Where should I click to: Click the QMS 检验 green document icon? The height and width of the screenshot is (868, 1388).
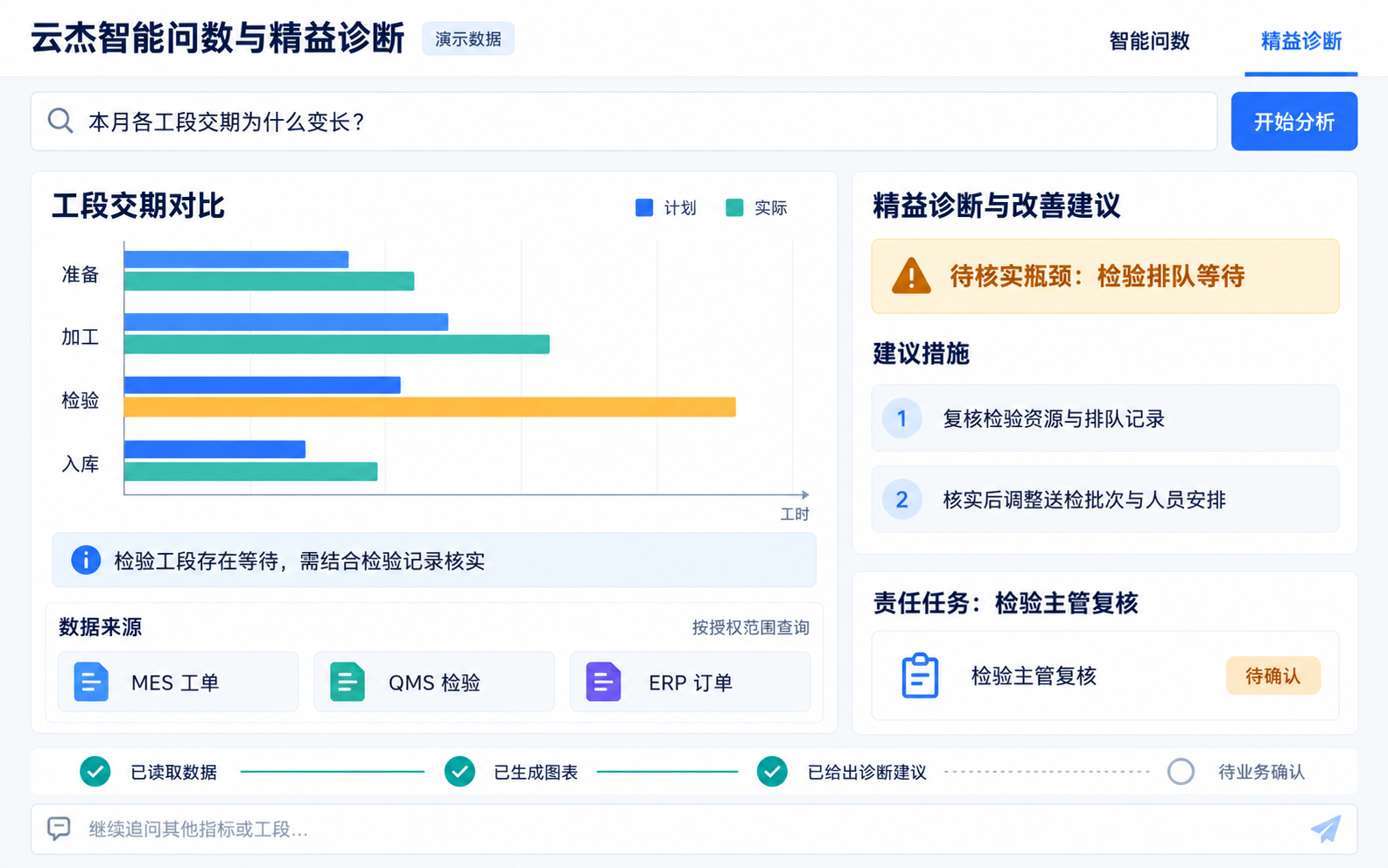pyautogui.click(x=347, y=682)
